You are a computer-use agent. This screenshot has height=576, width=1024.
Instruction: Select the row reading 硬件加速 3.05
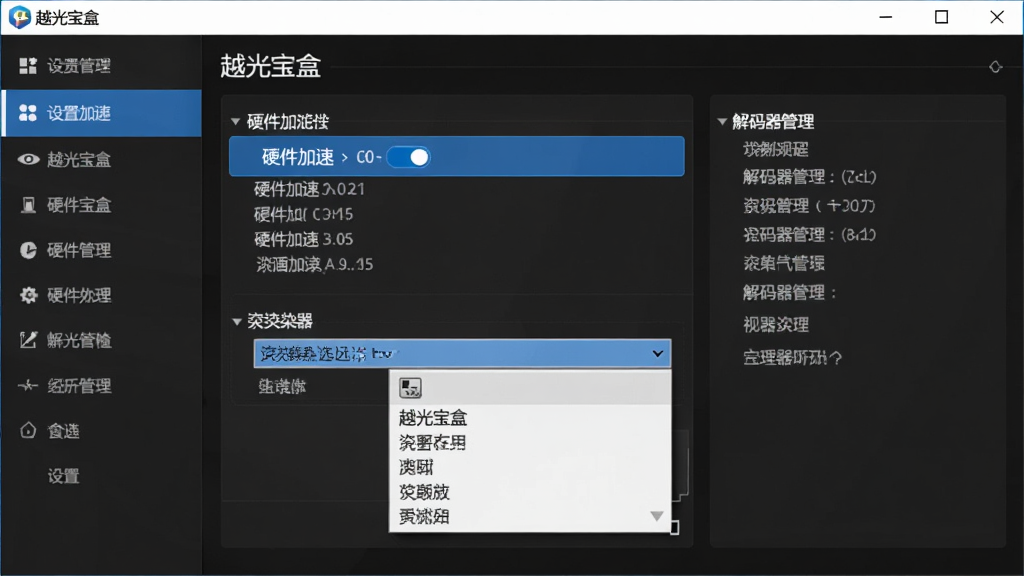(x=304, y=239)
